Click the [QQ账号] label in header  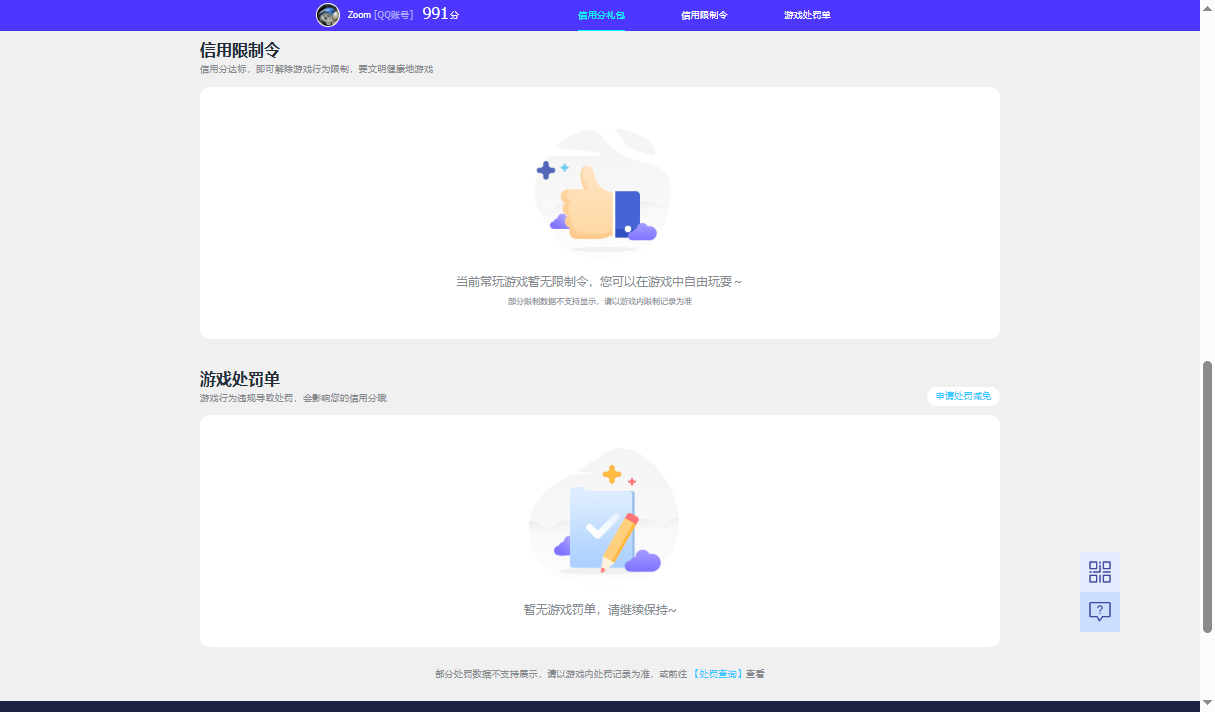394,15
